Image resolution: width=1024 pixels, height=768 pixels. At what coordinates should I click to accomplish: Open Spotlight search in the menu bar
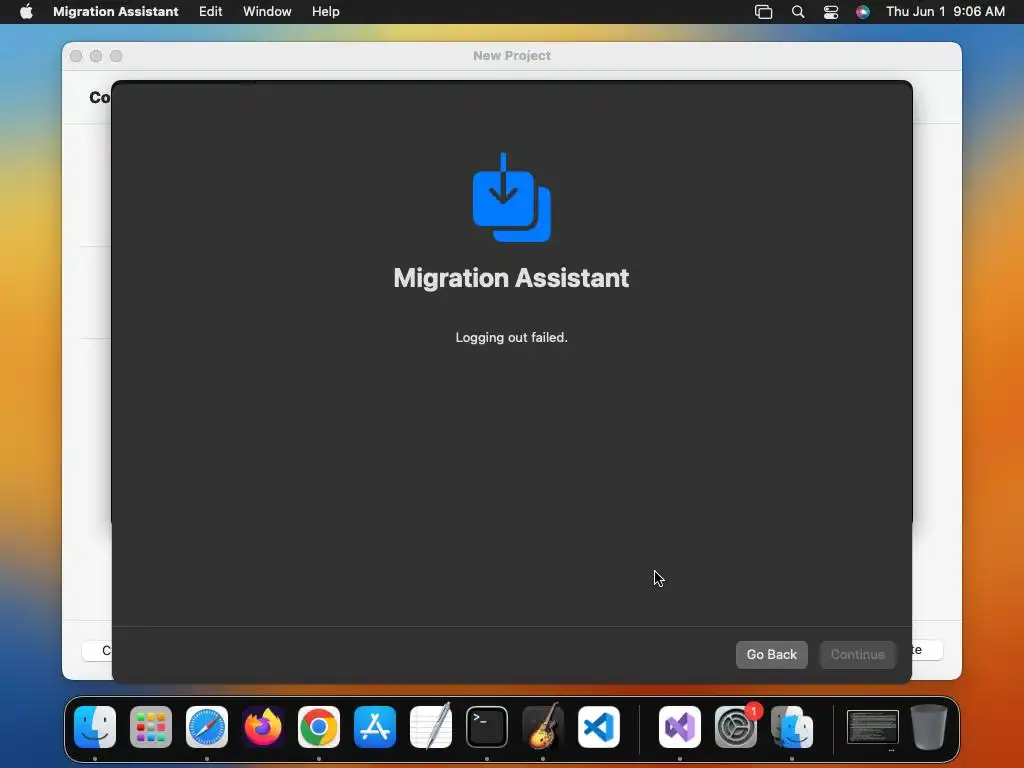[797, 12]
